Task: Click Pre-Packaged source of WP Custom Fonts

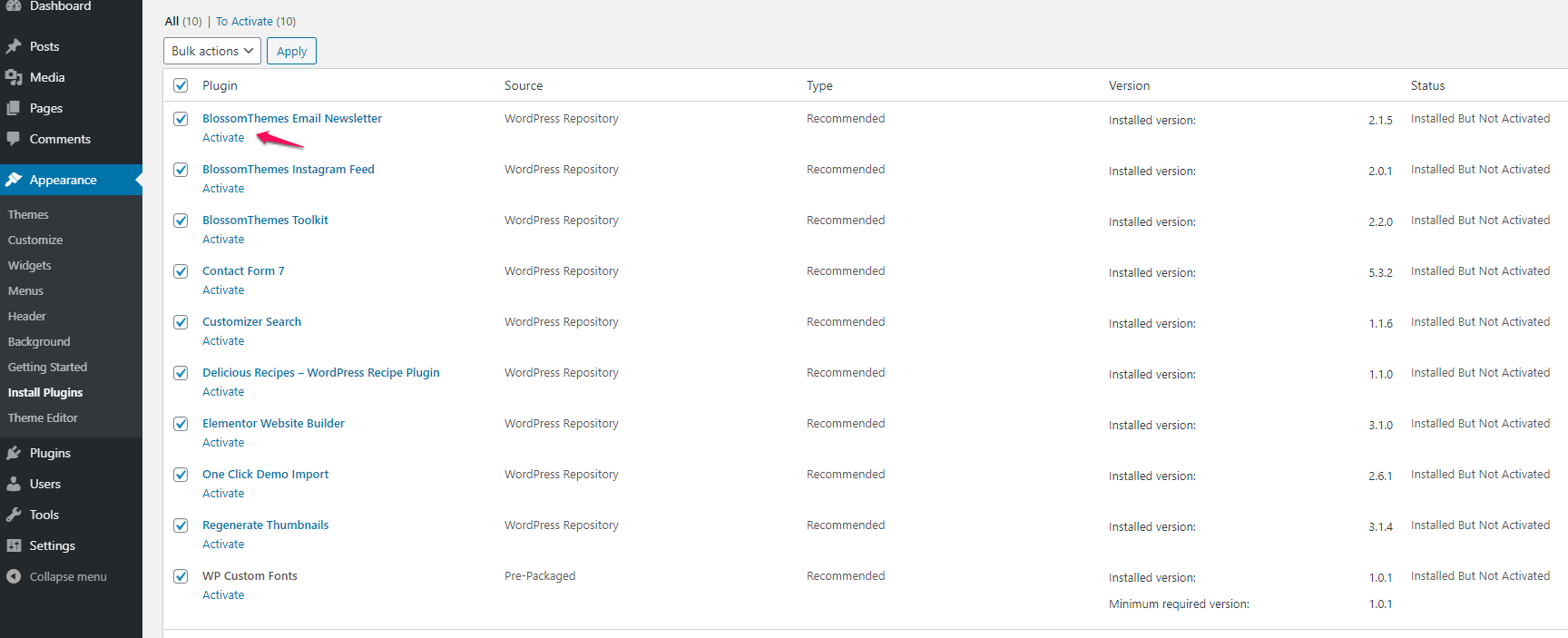Action: point(540,576)
